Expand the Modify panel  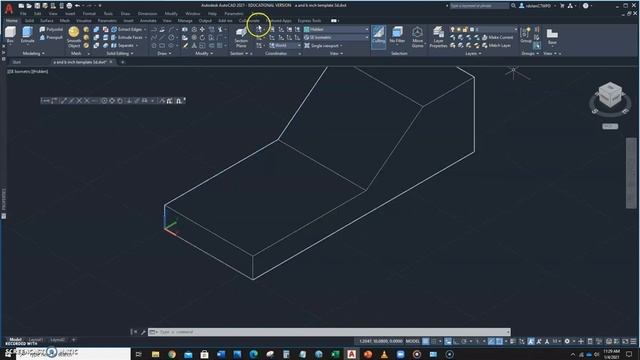pyautogui.click(x=204, y=53)
